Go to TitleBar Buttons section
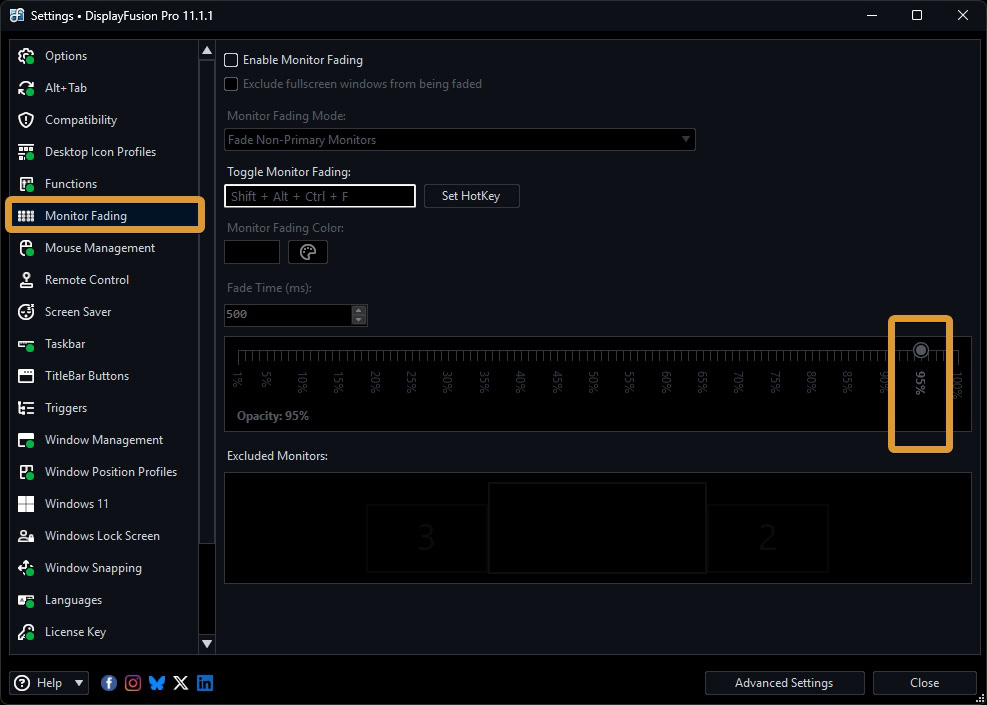This screenshot has height=705, width=987. (104, 376)
